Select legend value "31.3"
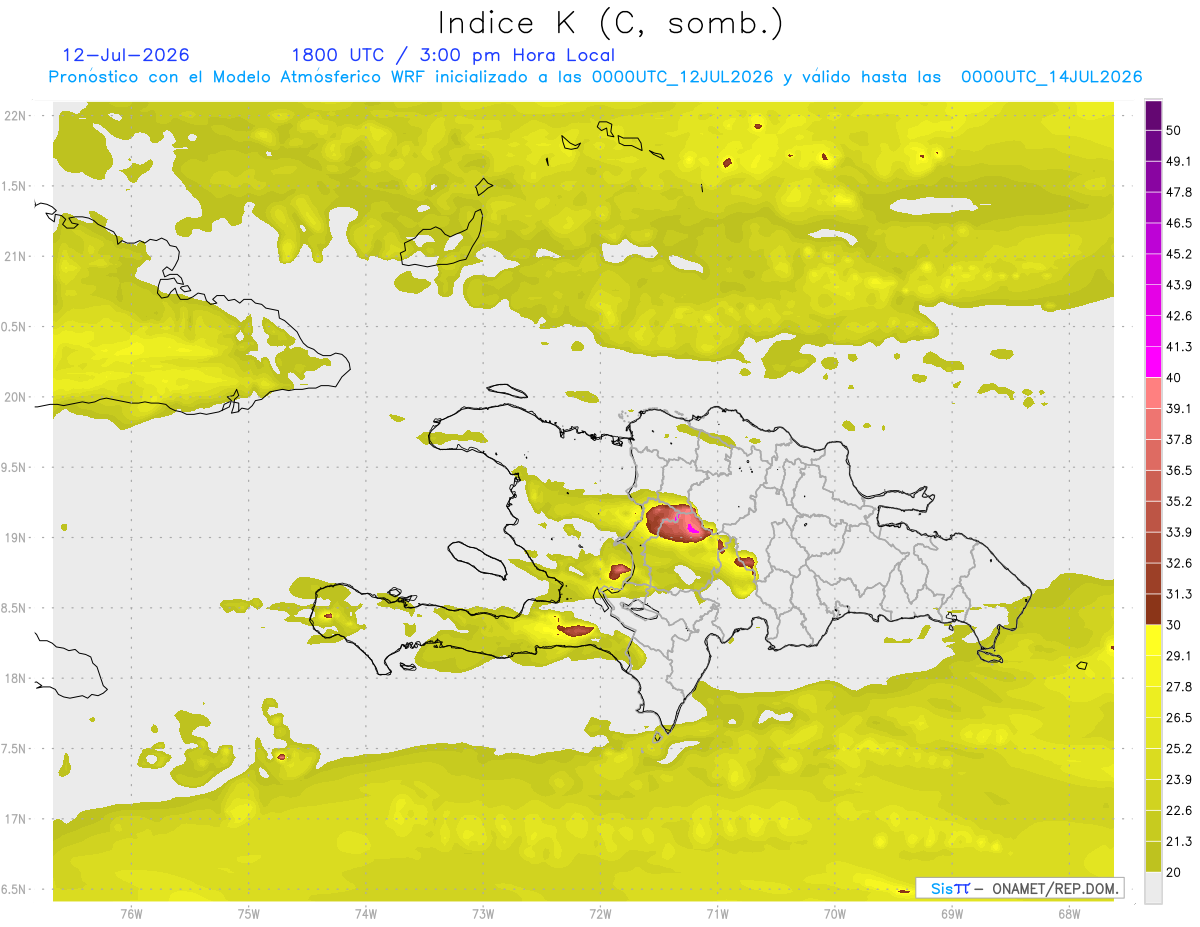The height and width of the screenshot is (927, 1200). [1179, 594]
